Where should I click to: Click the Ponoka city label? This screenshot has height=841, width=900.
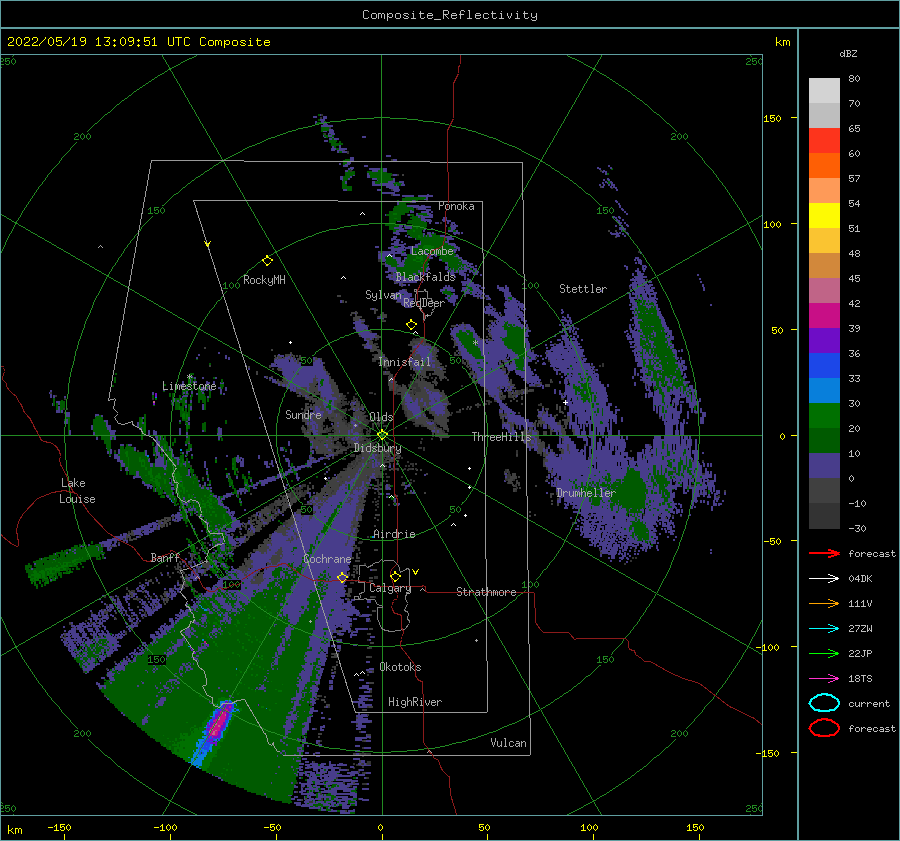[456, 206]
